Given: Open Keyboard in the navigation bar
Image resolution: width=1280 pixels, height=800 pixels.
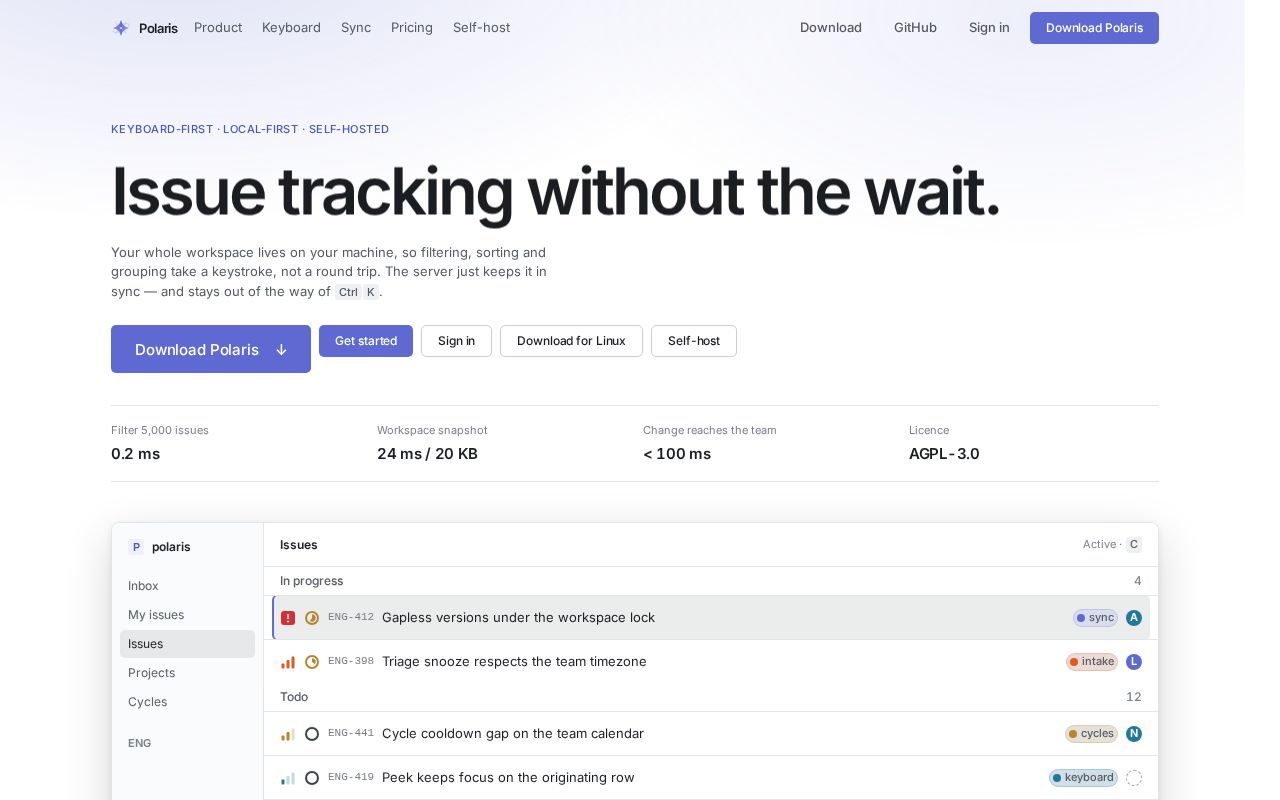Looking at the screenshot, I should coord(291,28).
